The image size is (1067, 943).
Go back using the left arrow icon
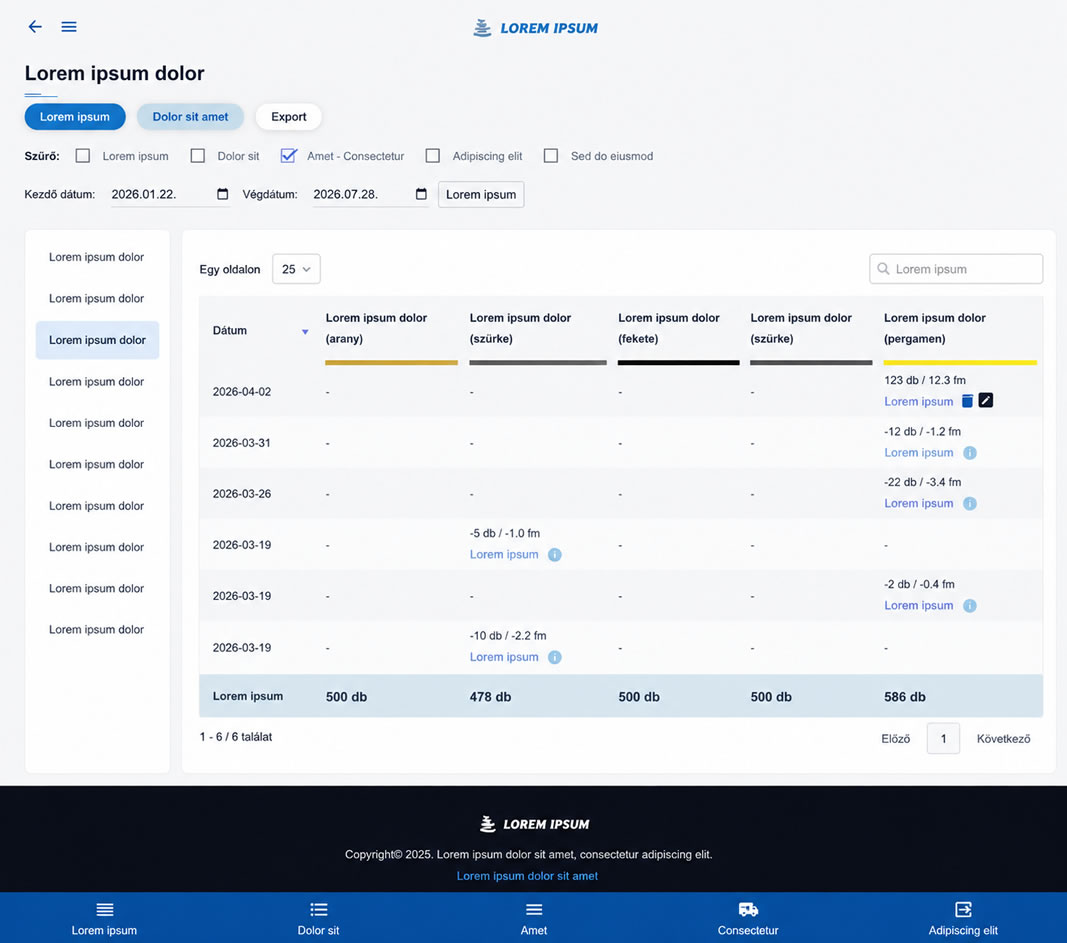(x=35, y=27)
